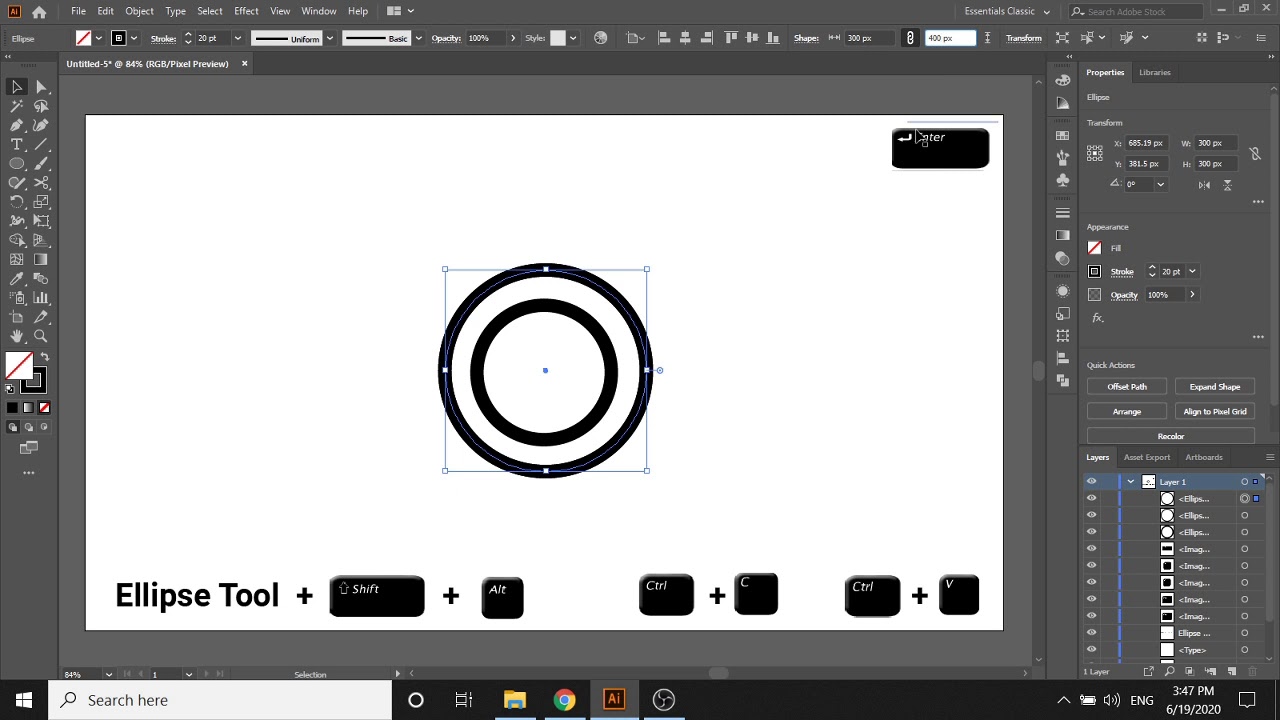
Task: Expand the opacity slider arrow in control bar
Action: [513, 38]
